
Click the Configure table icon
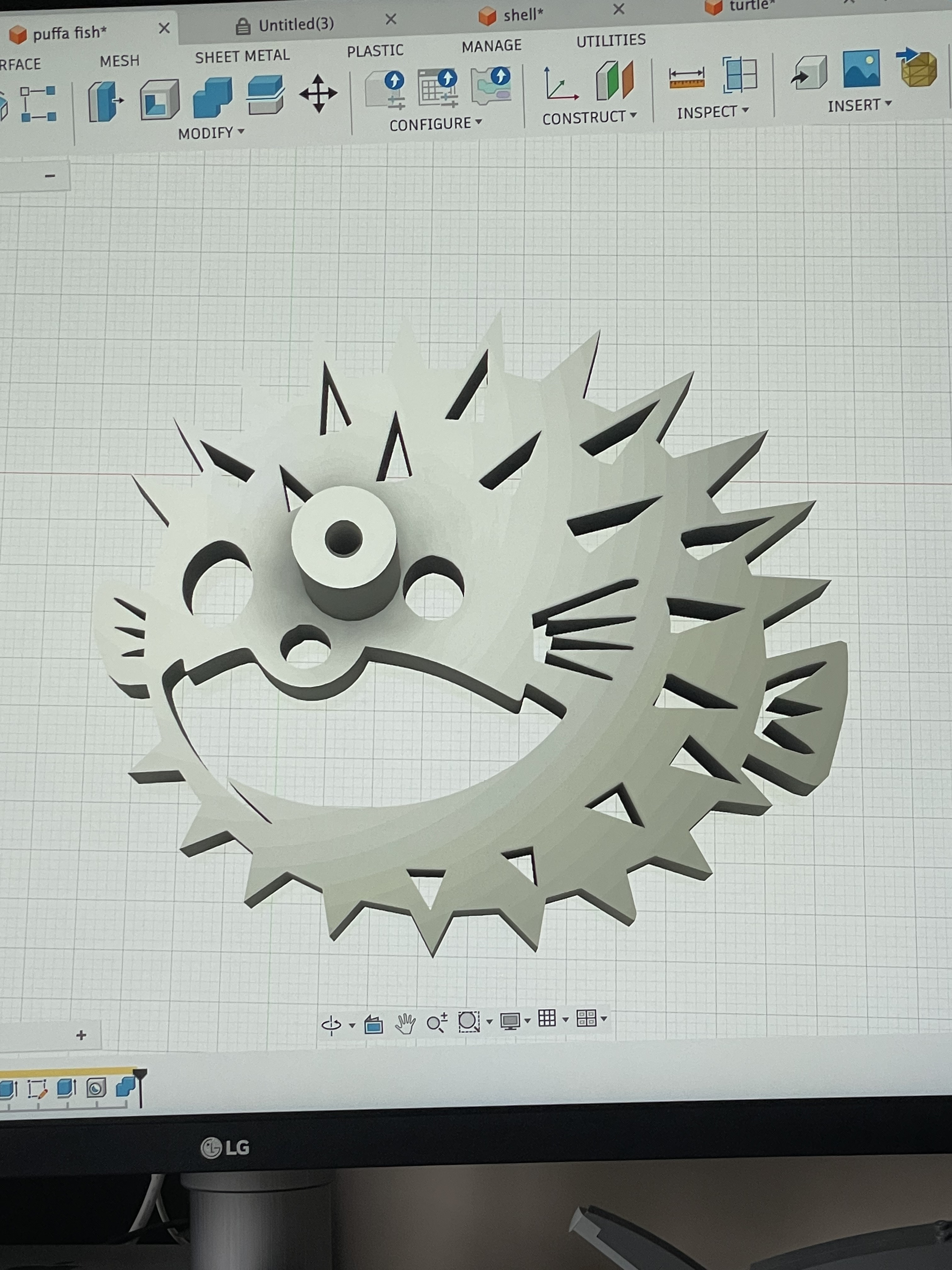[x=438, y=87]
